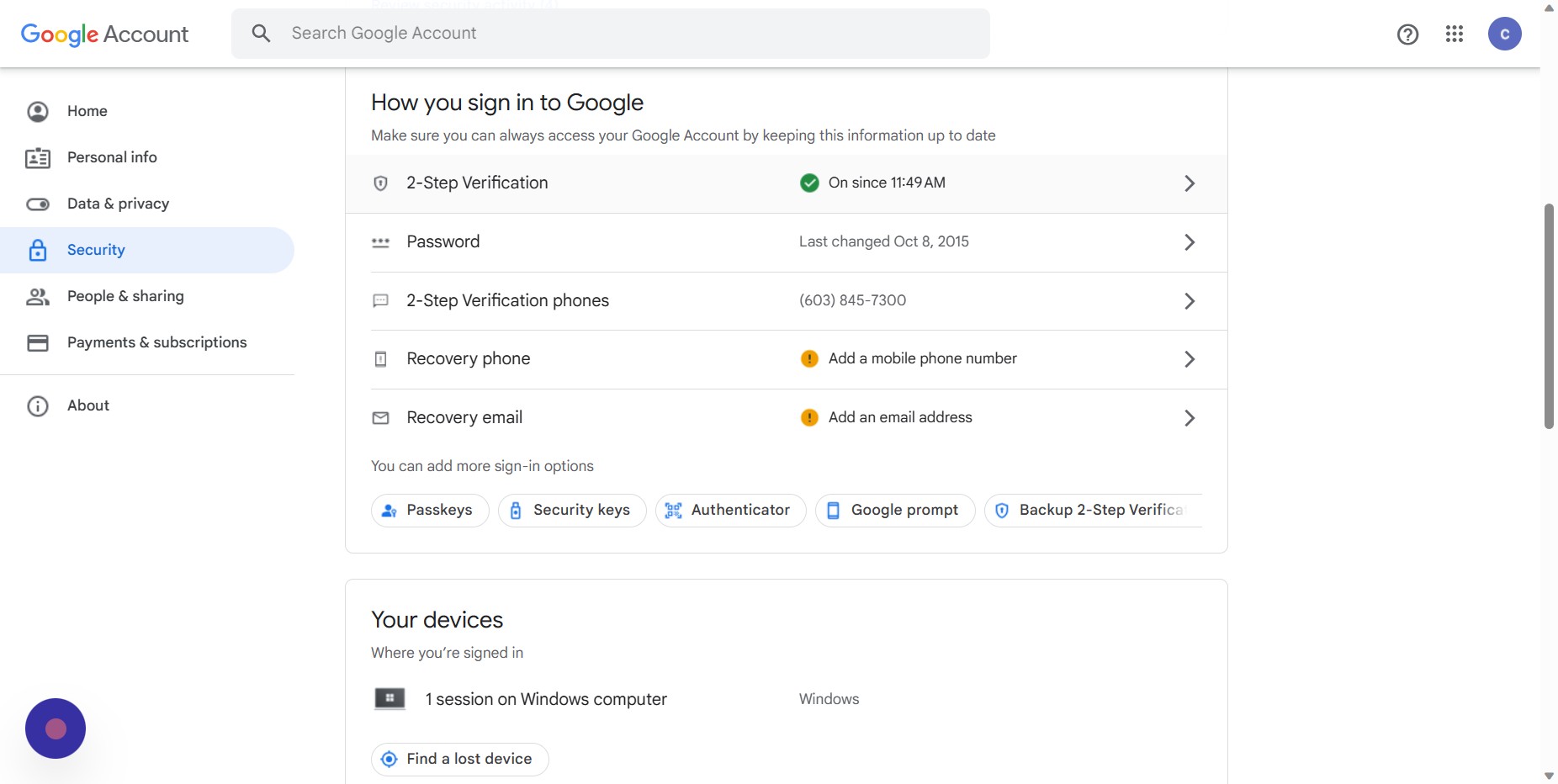Image resolution: width=1558 pixels, height=784 pixels.
Task: Click the Passkeys sign-in option
Action: [x=430, y=511]
